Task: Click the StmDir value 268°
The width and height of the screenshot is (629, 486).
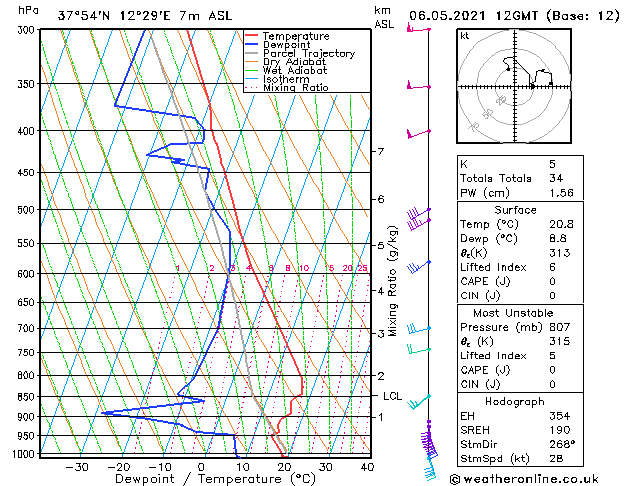Action: [562, 444]
